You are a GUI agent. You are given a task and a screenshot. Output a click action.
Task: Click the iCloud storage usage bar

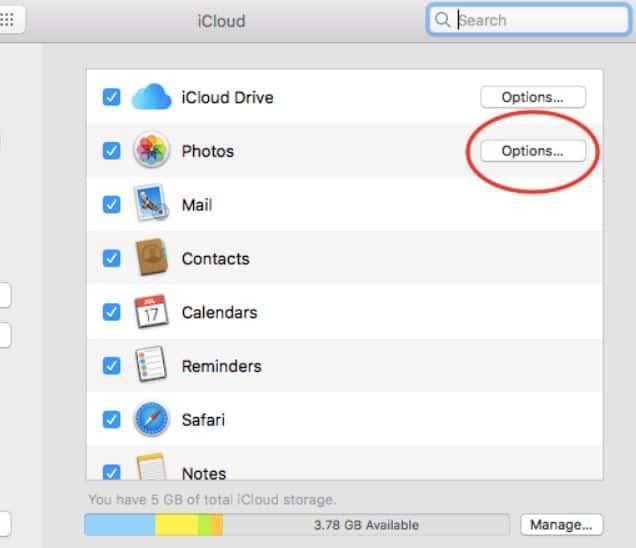[x=297, y=525]
